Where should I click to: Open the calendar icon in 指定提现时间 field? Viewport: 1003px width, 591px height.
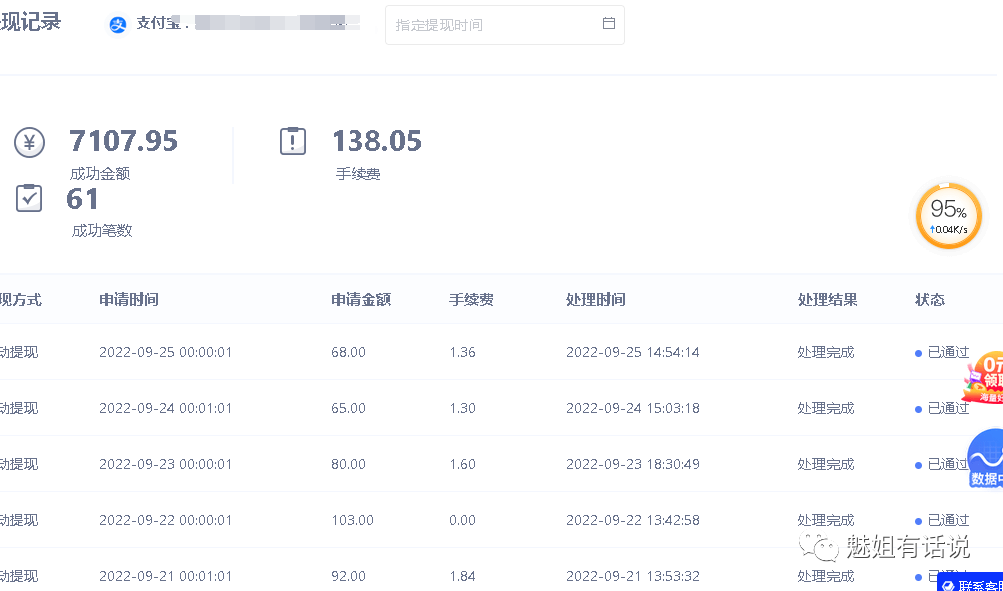[609, 24]
